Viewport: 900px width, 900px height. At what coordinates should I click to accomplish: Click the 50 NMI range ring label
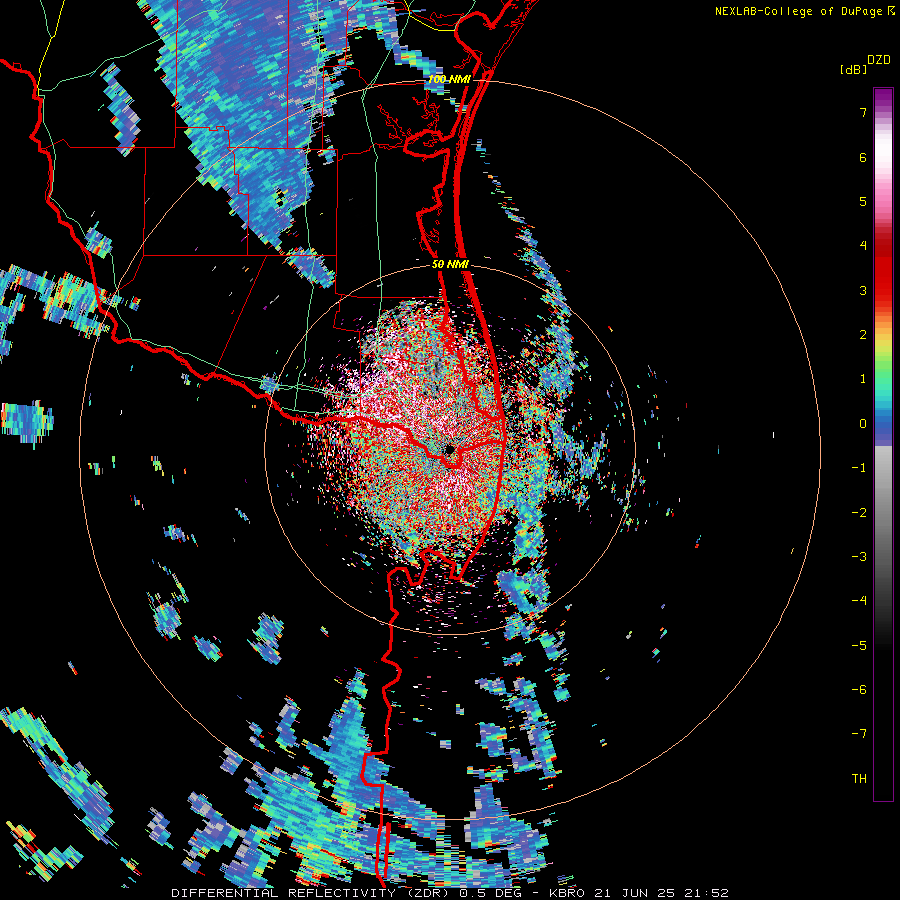coord(451,265)
